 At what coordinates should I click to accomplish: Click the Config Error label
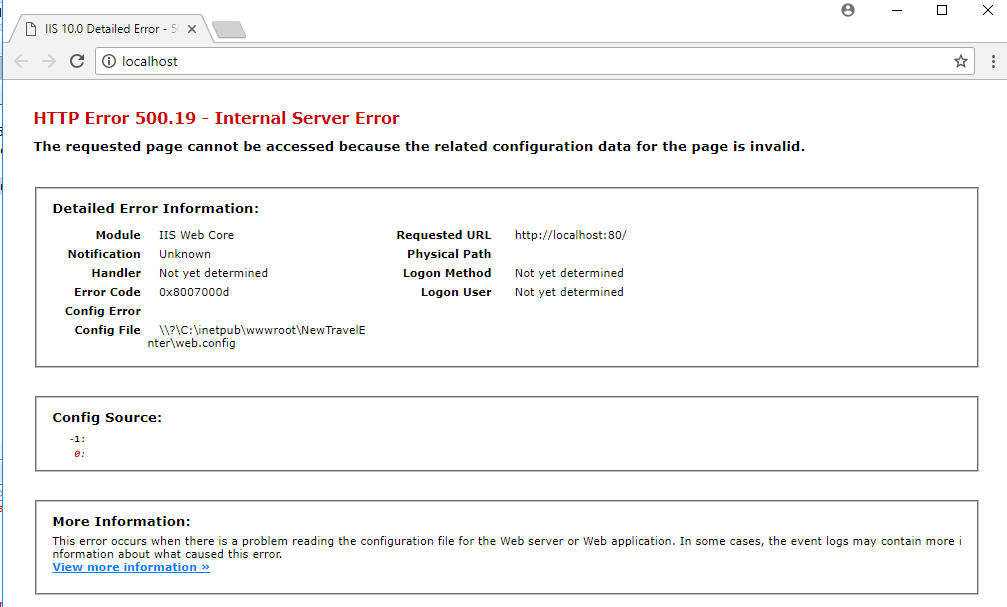103,311
